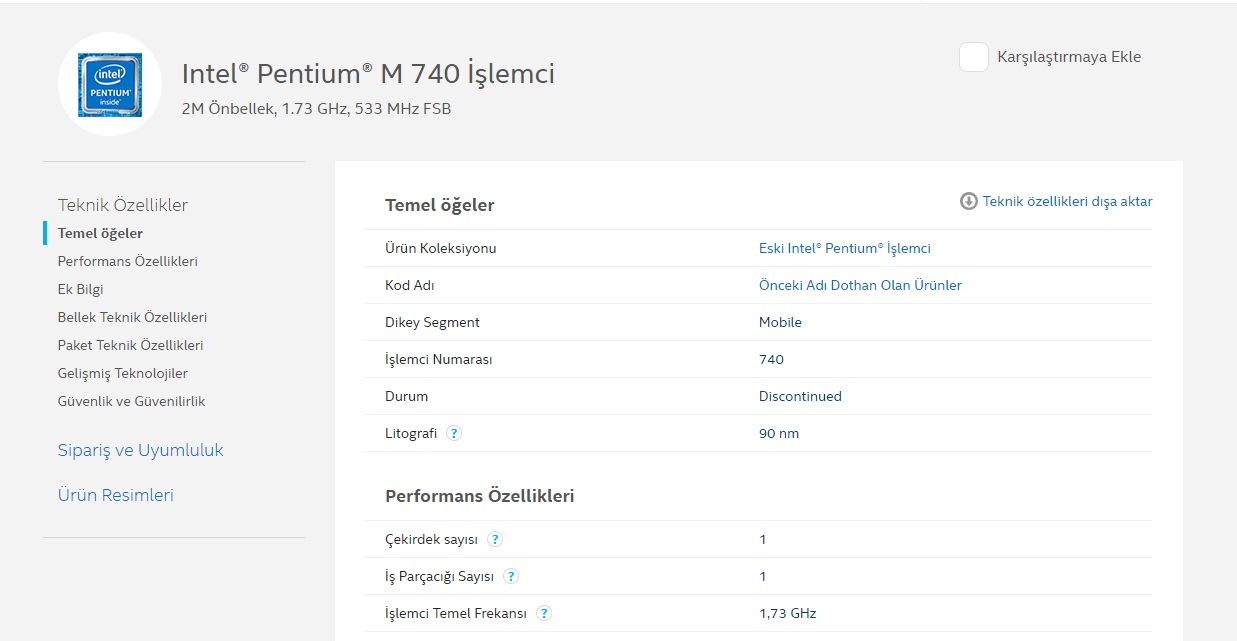The height and width of the screenshot is (641, 1237).
Task: Go to Performans Özellikleri in sidebar
Action: [127, 261]
